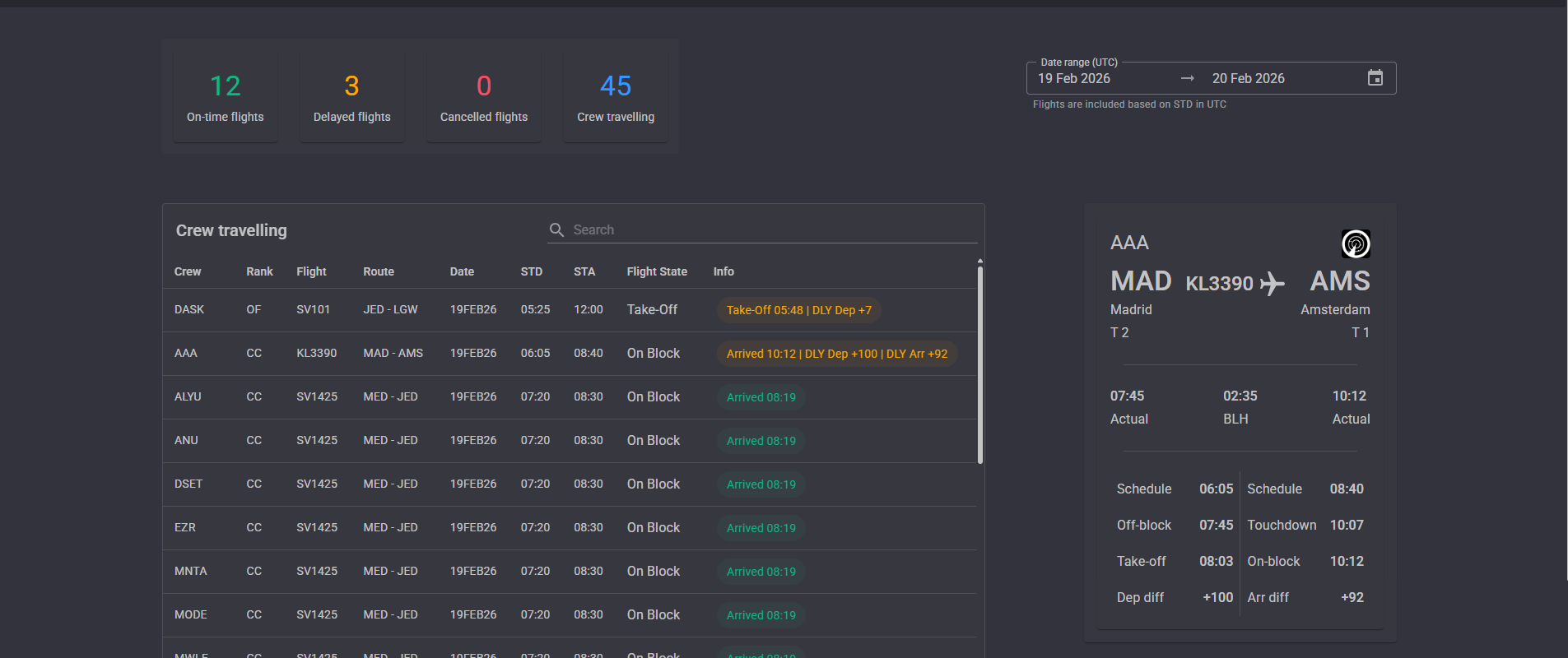This screenshot has height=658, width=1568.
Task: Select the DASK crew row
Action: 189,310
